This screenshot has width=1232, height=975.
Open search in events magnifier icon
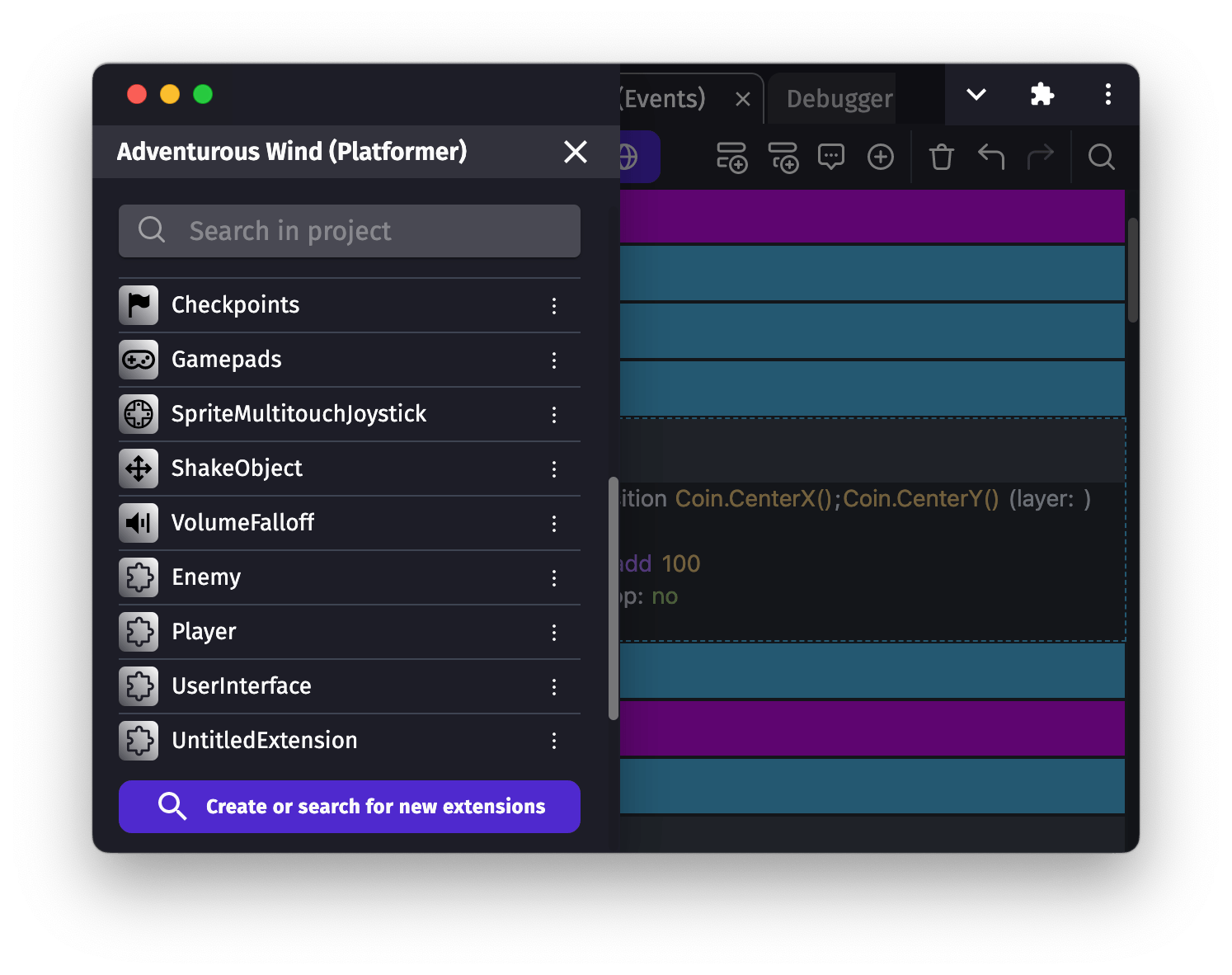click(x=1101, y=157)
